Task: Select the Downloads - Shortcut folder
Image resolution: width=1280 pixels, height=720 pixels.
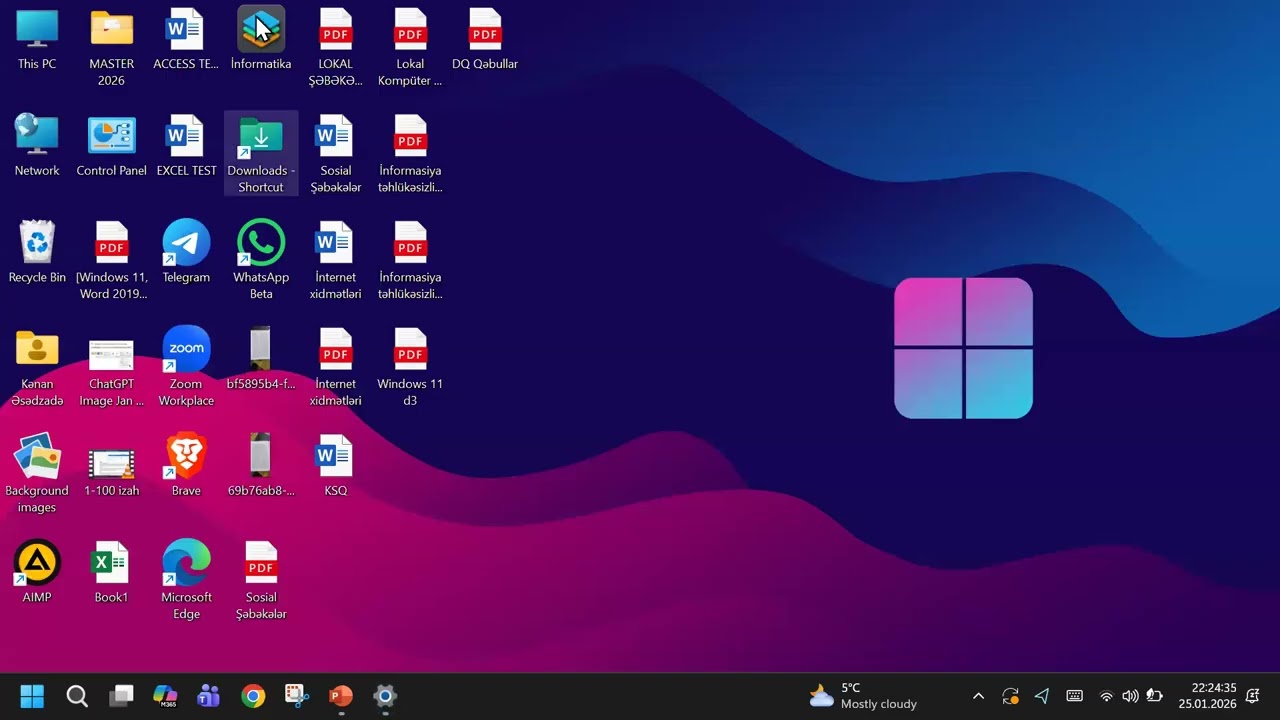Action: (261, 154)
